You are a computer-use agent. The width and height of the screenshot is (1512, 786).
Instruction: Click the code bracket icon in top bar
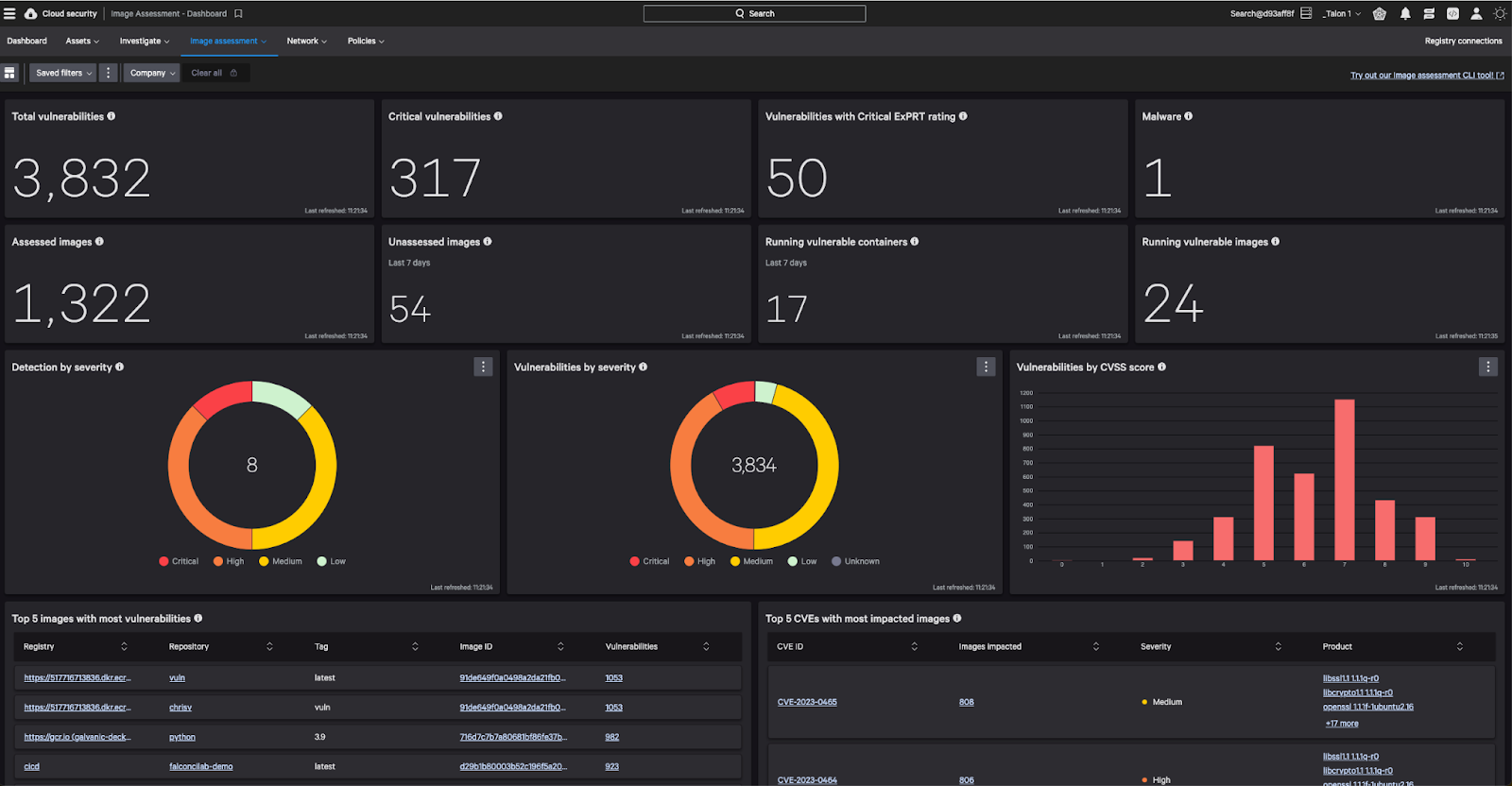point(1452,14)
